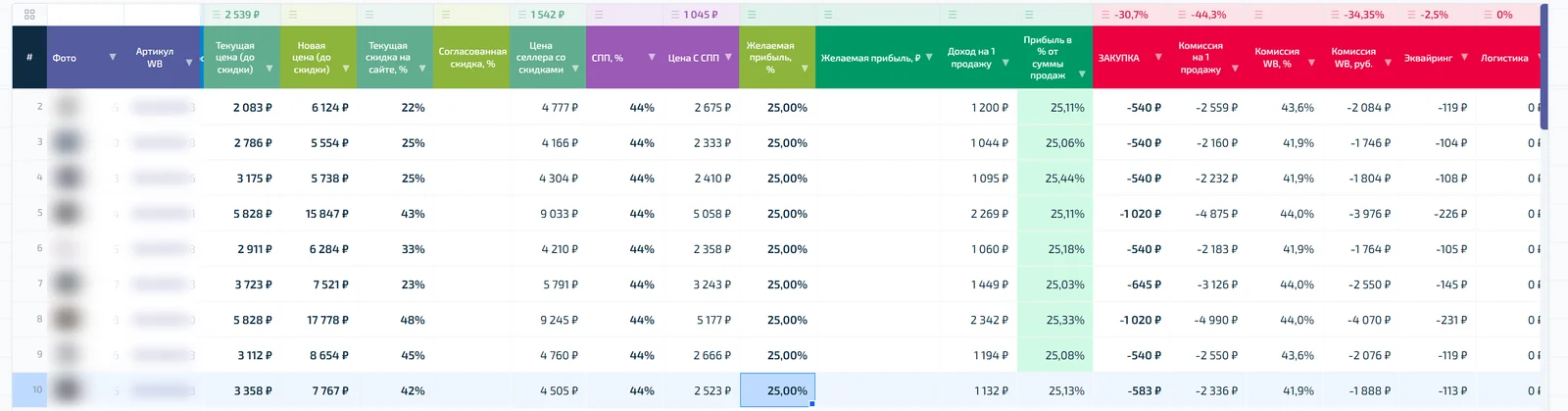Open filter arrow for Новая цена (до скидки)
1568x411 pixels.
(x=345, y=69)
